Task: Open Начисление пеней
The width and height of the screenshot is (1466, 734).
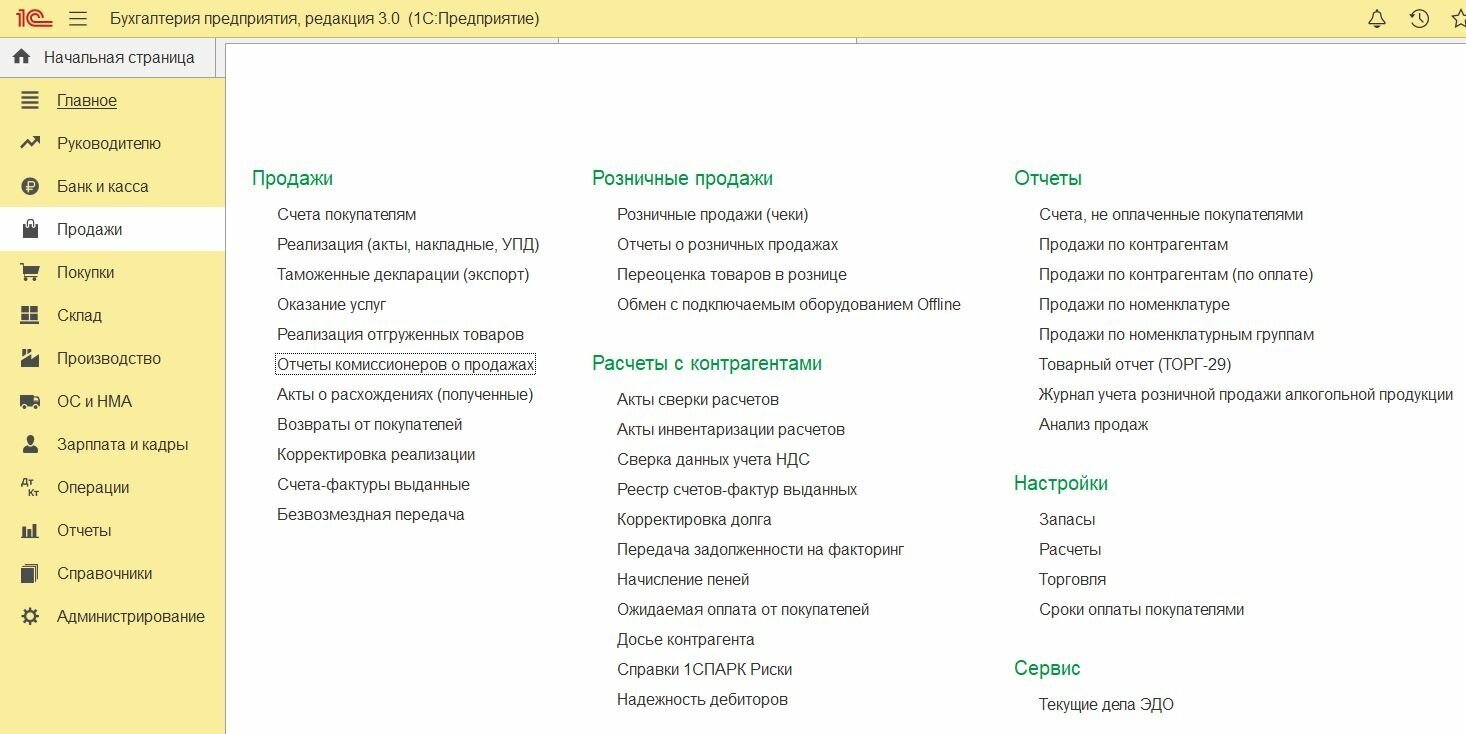Action: point(683,579)
